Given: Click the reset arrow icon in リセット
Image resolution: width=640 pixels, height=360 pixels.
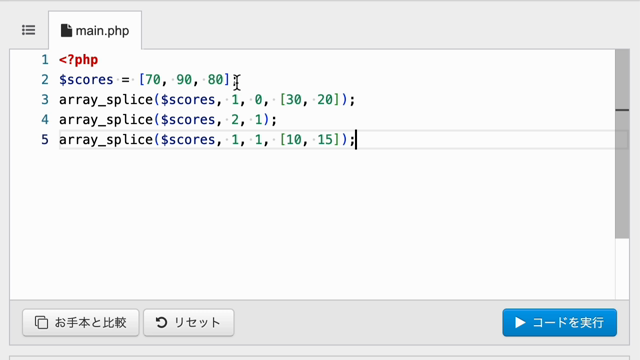Looking at the screenshot, I should (161, 322).
